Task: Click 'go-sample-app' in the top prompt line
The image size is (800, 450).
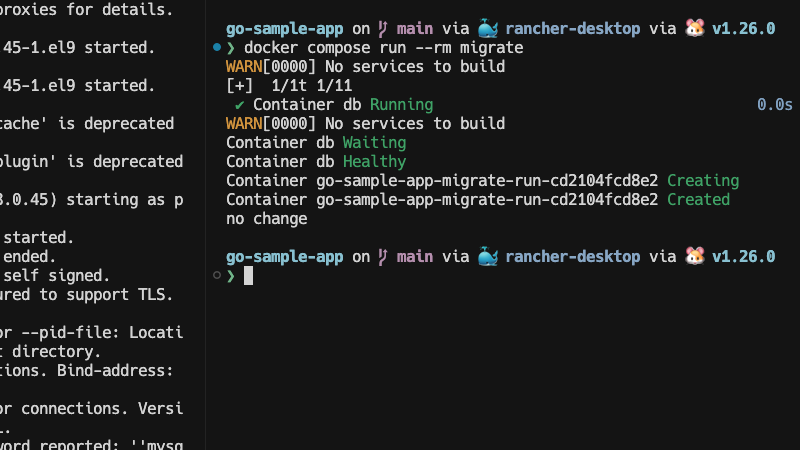Action: click(285, 29)
